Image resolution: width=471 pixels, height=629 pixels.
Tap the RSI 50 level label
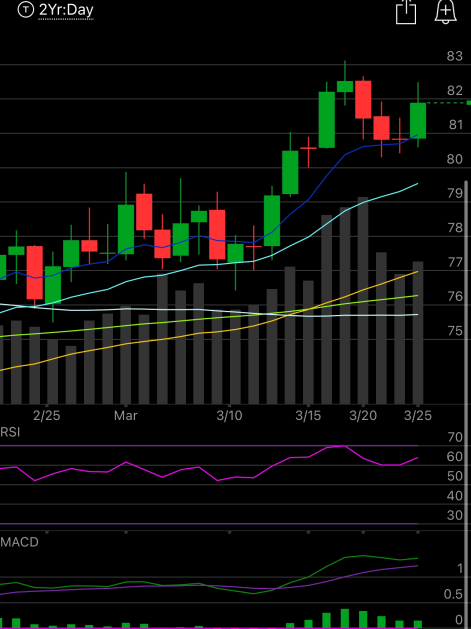coord(455,477)
